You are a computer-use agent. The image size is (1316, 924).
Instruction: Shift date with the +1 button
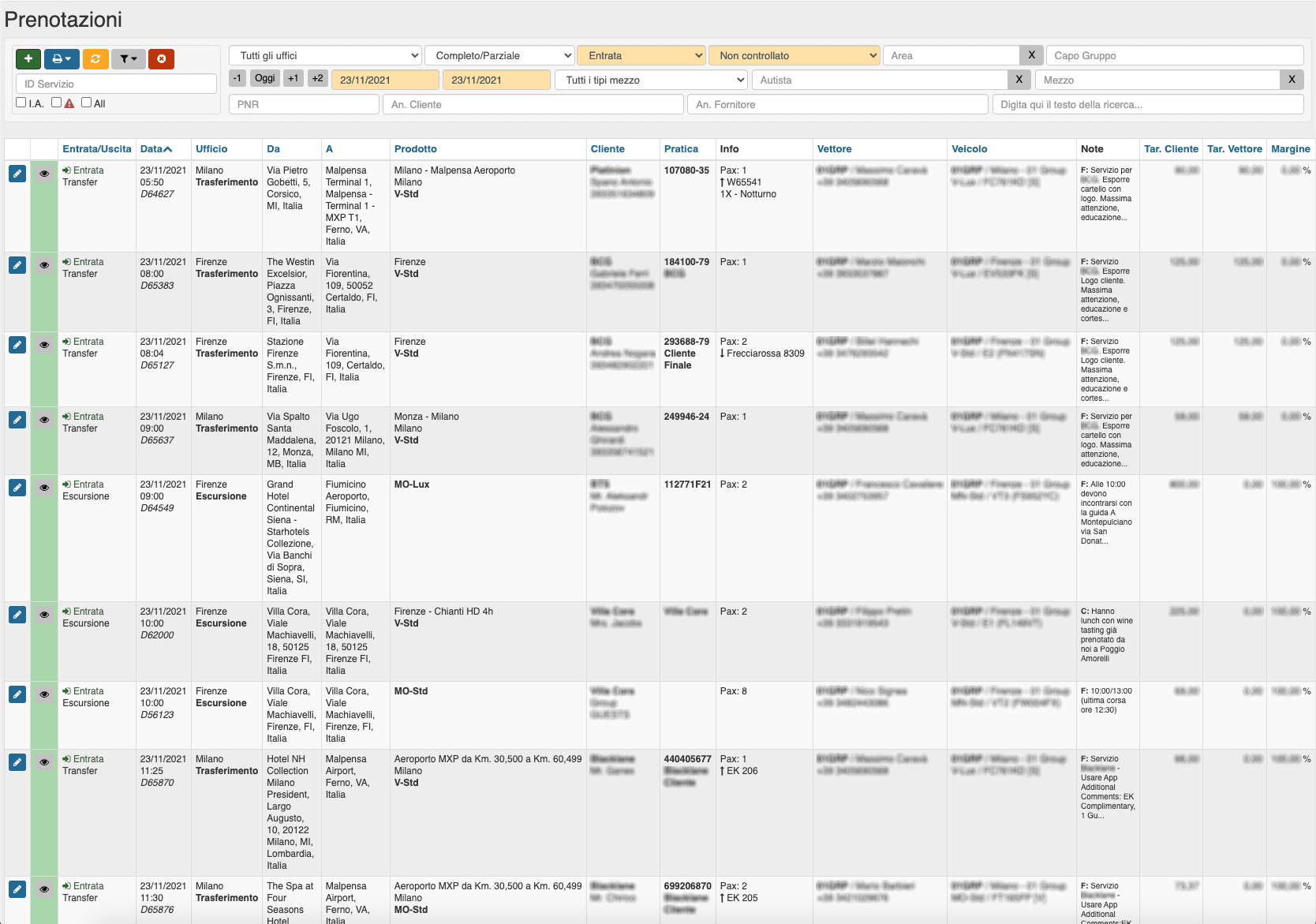point(293,78)
